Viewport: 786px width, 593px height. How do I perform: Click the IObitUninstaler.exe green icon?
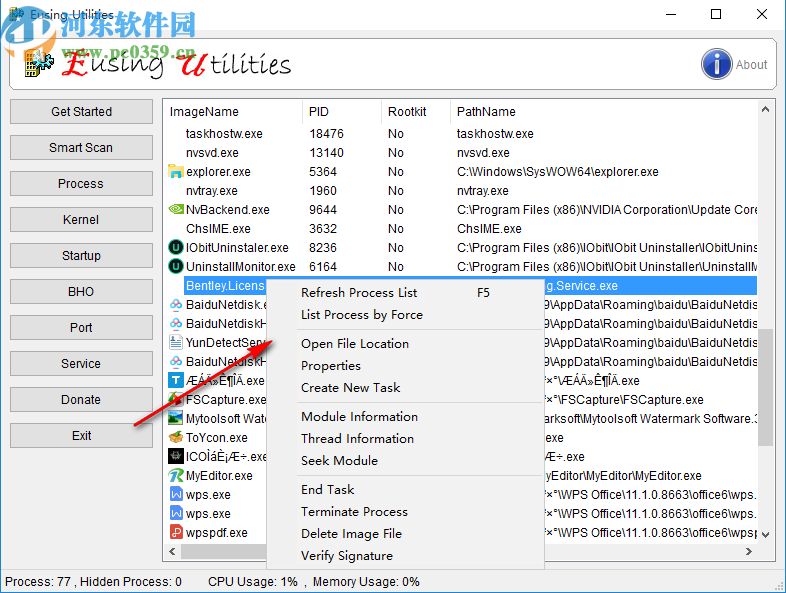[175, 247]
